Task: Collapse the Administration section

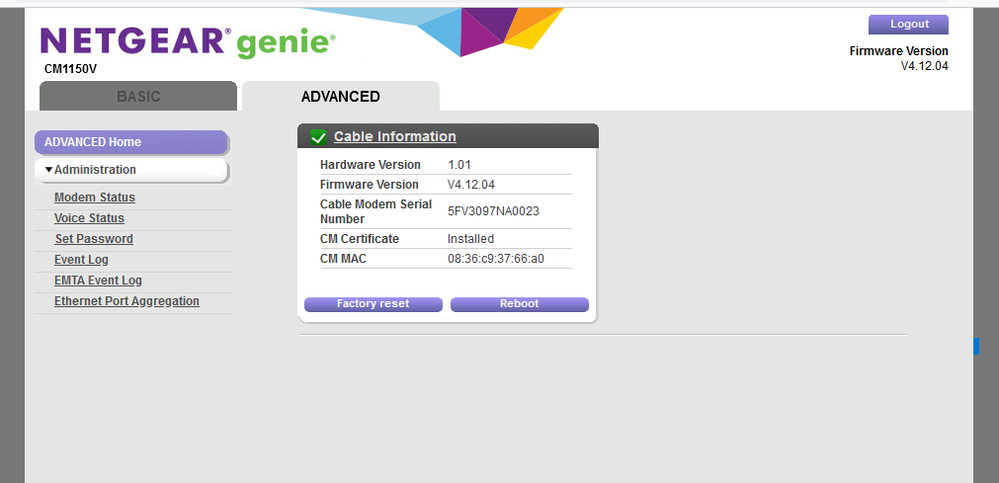Action: [x=131, y=169]
